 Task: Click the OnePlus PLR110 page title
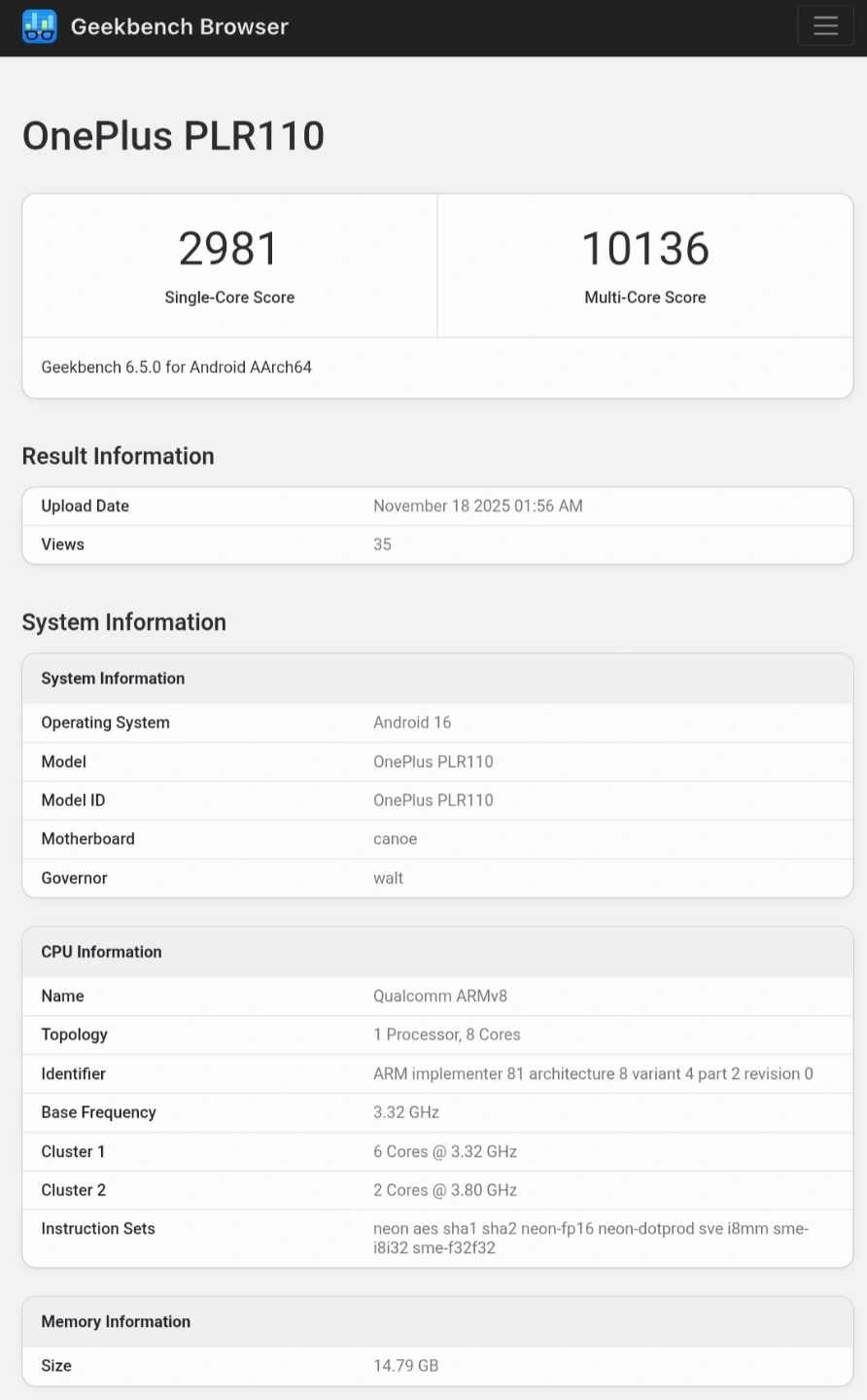(173, 136)
